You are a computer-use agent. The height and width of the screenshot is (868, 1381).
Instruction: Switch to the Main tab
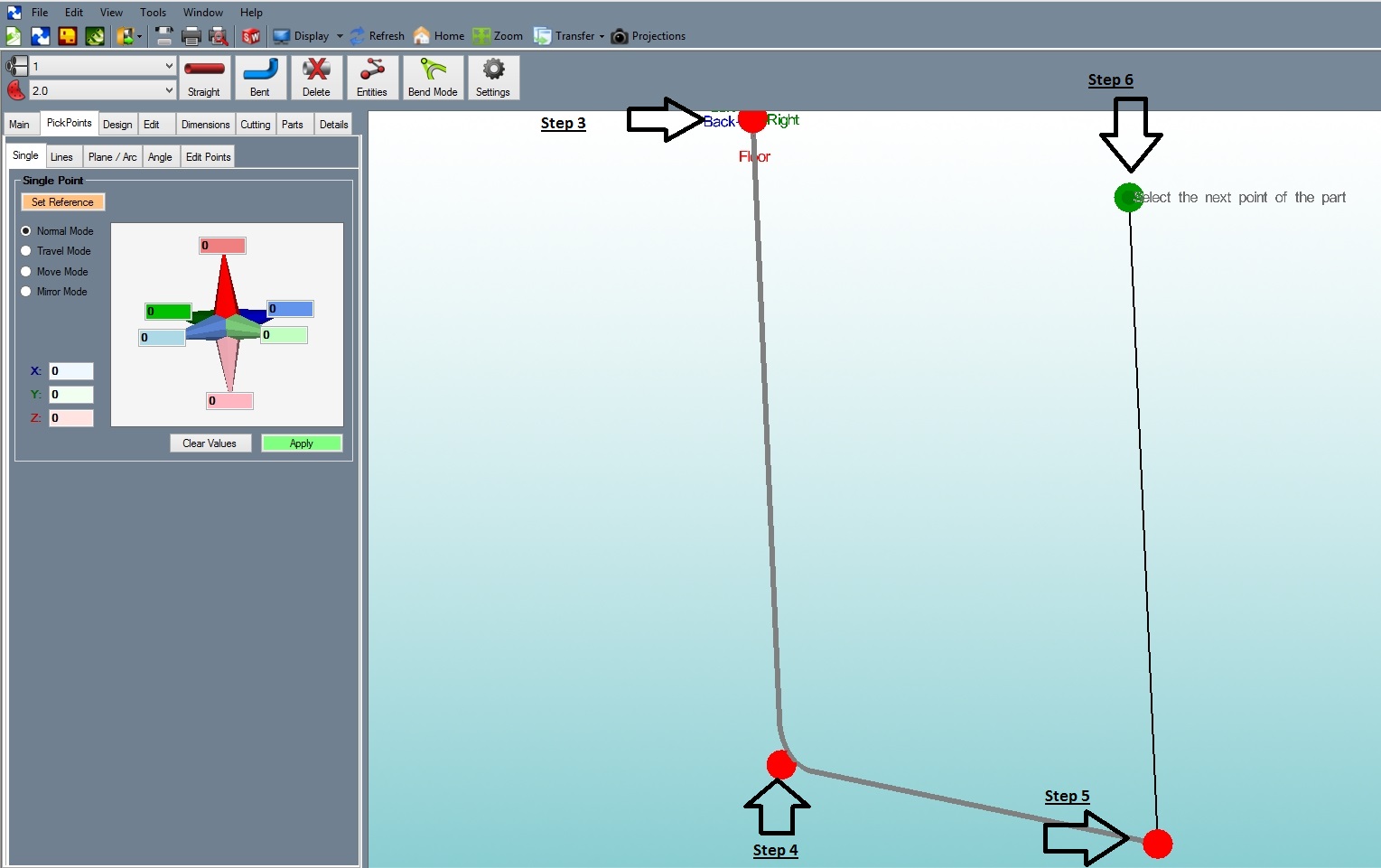point(20,125)
